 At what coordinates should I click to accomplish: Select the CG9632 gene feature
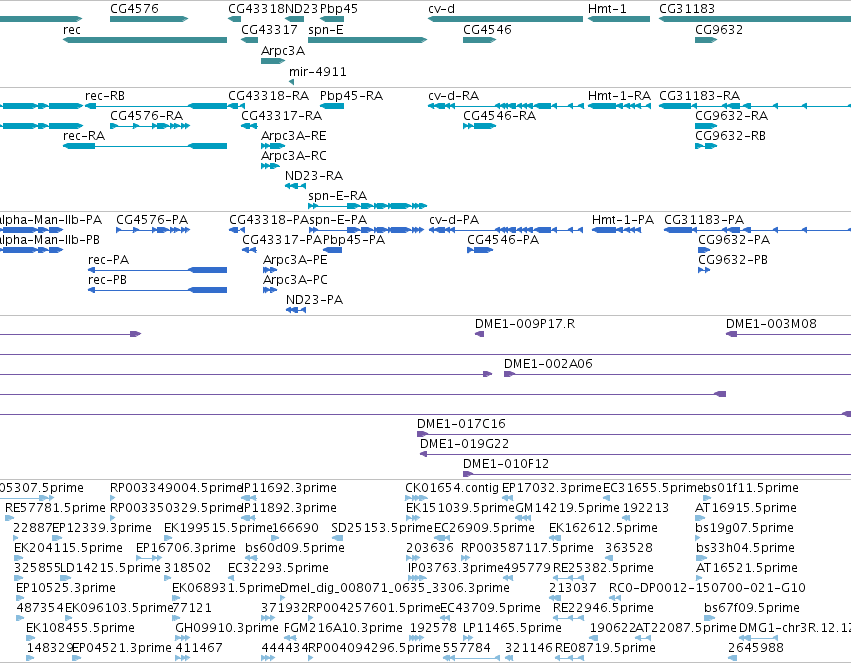point(706,40)
